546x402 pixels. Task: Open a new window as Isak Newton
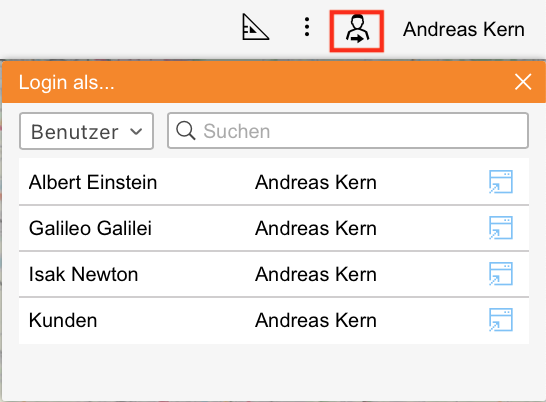[501, 274]
